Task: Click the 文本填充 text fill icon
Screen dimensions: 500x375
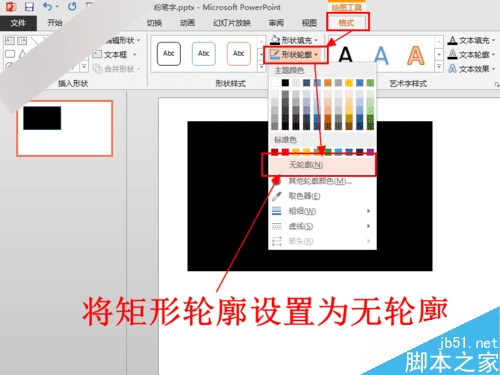Action: tap(452, 40)
